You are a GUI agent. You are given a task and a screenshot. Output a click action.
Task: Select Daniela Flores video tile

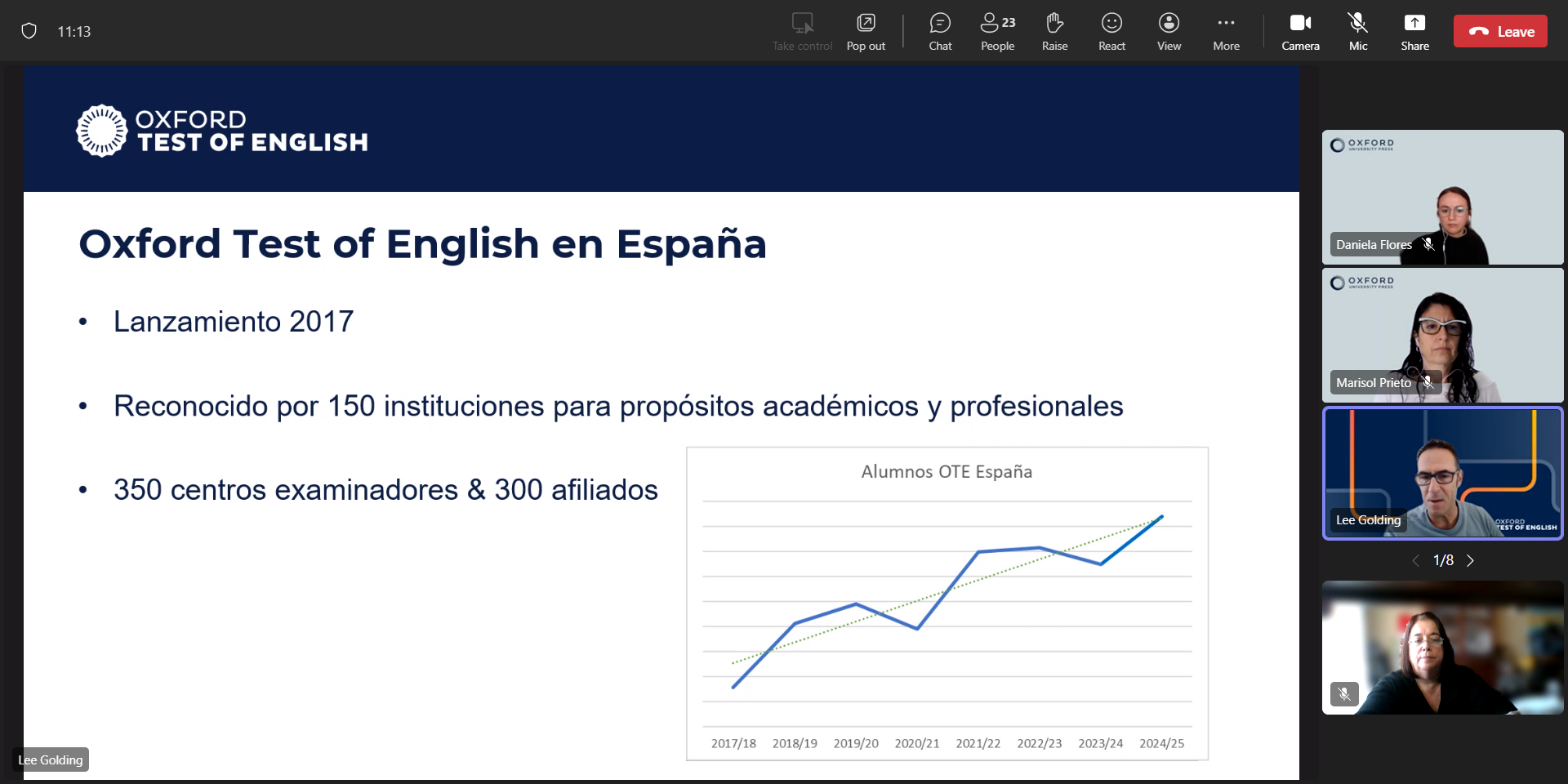1442,197
